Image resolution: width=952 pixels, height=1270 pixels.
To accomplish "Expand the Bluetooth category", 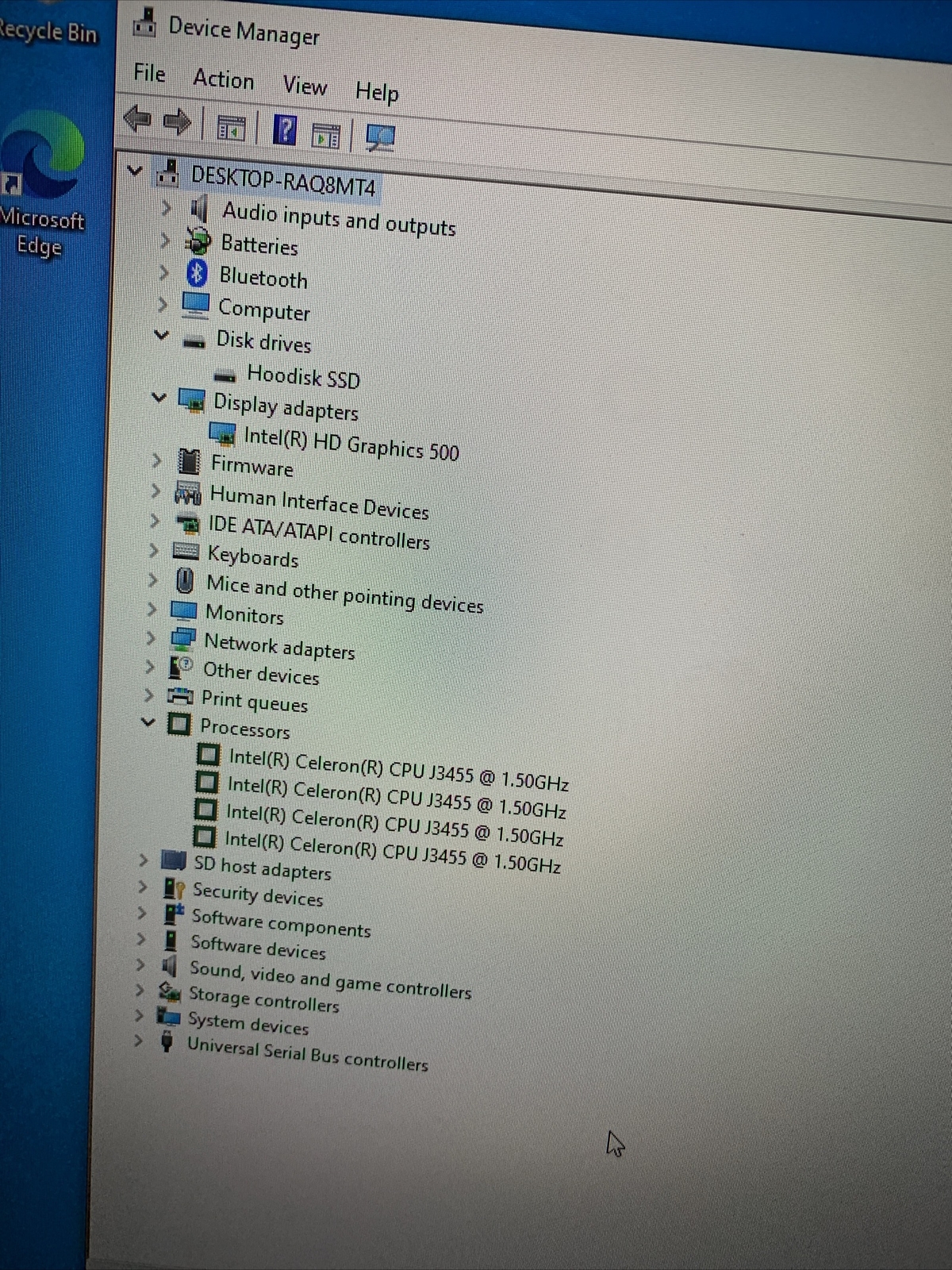I will (x=163, y=271).
